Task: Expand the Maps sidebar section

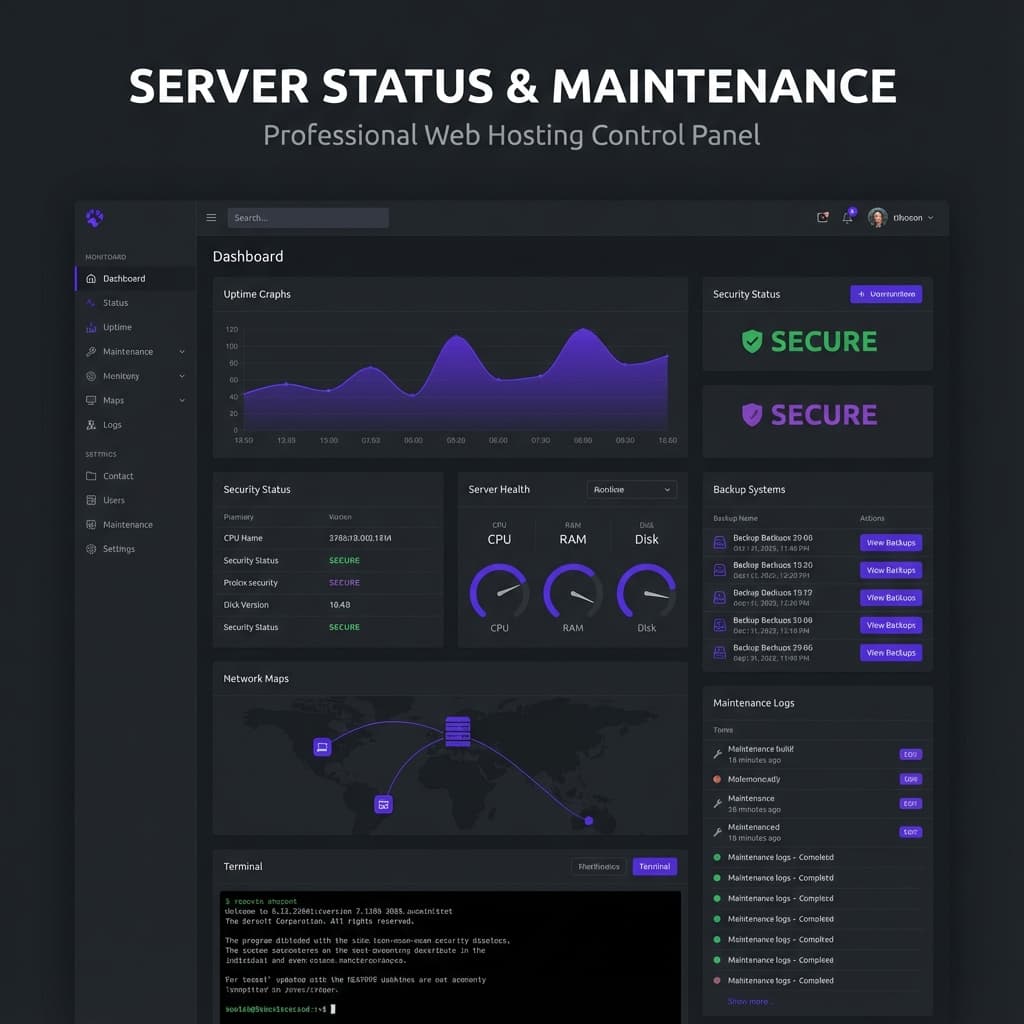Action: coord(182,399)
